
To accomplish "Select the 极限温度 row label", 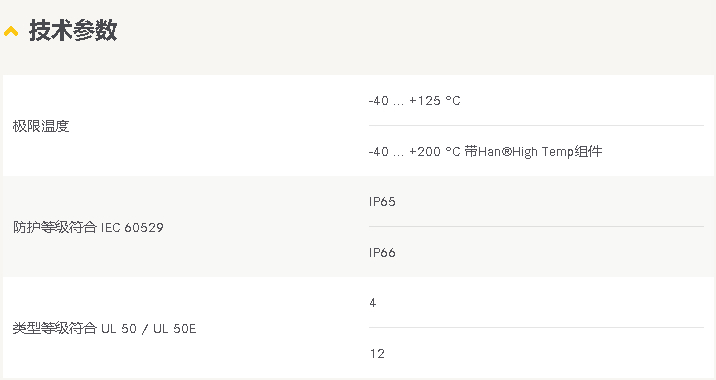I will (41, 126).
